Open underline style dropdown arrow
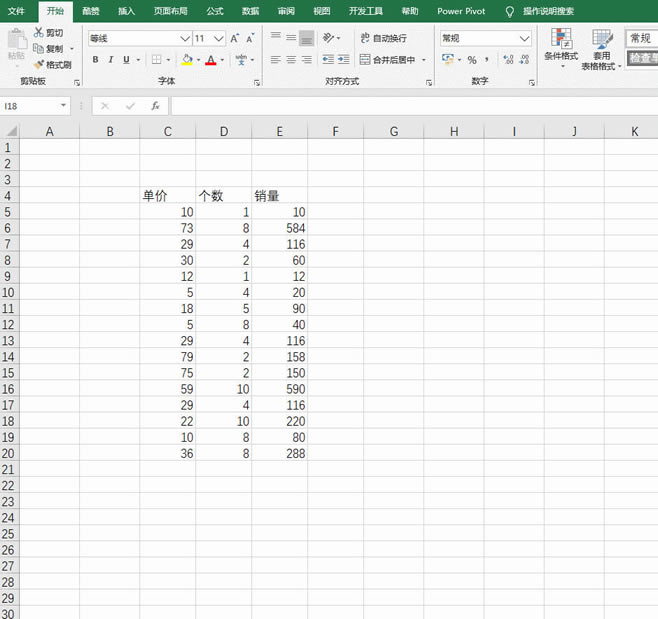658x619 pixels. 138,60
